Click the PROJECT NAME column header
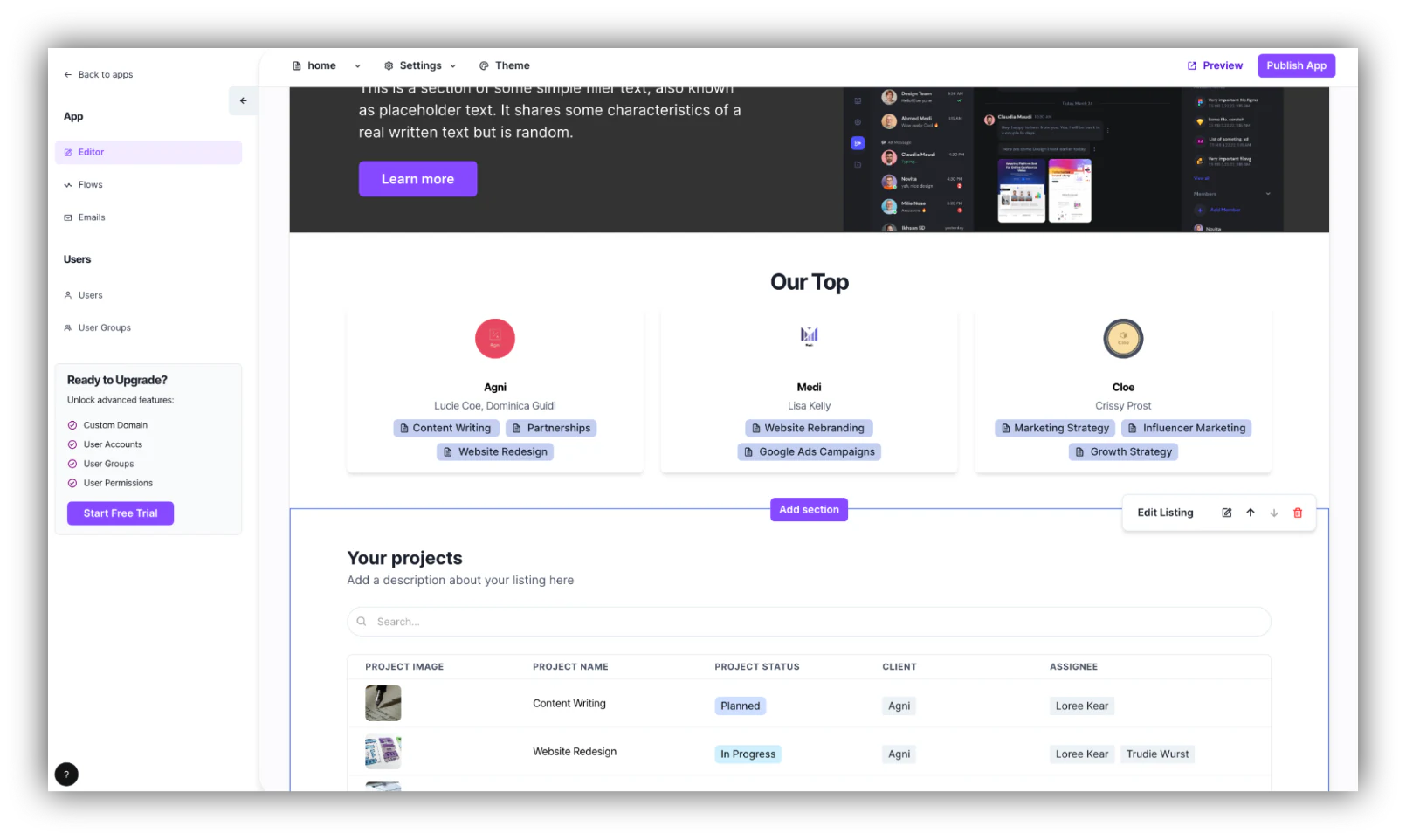The image size is (1406, 840). (570, 667)
